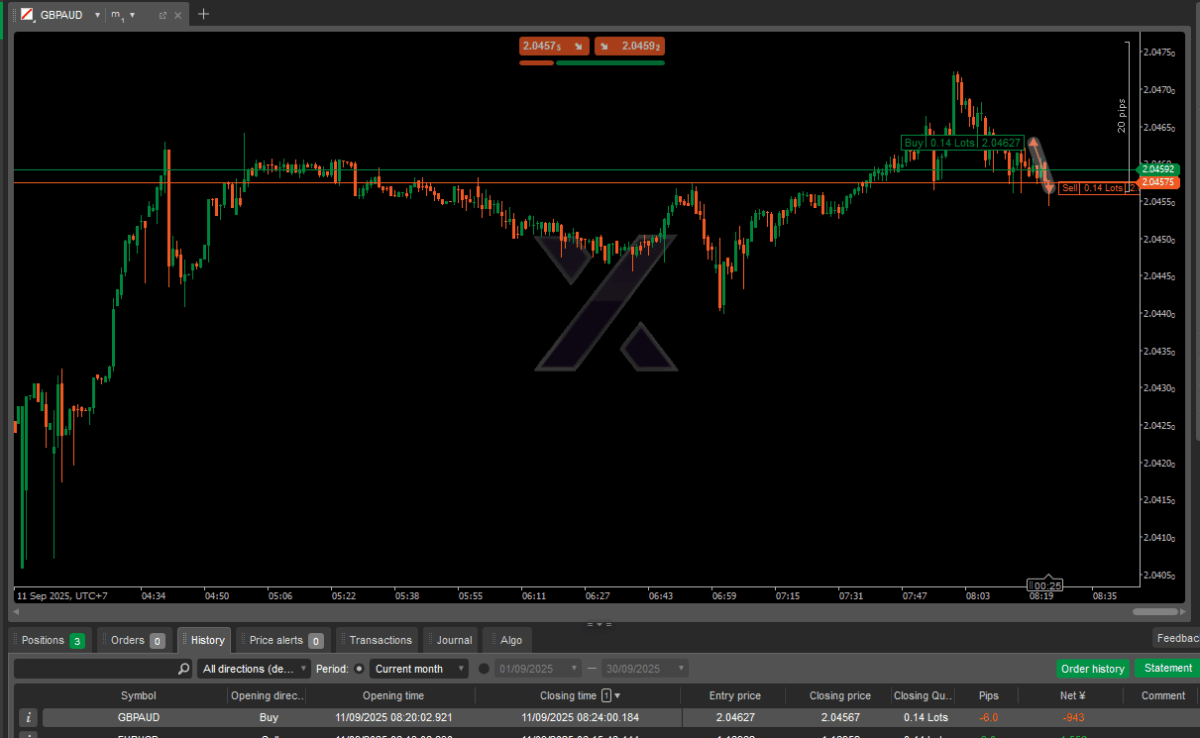Viewport: 1200px width, 738px height.
Task: Select the Period preset radio button
Action: tap(359, 669)
